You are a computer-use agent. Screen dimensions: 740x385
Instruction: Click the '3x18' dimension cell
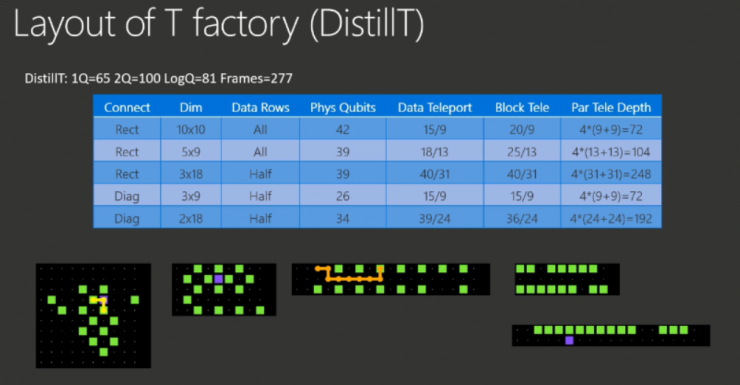[x=191, y=174]
